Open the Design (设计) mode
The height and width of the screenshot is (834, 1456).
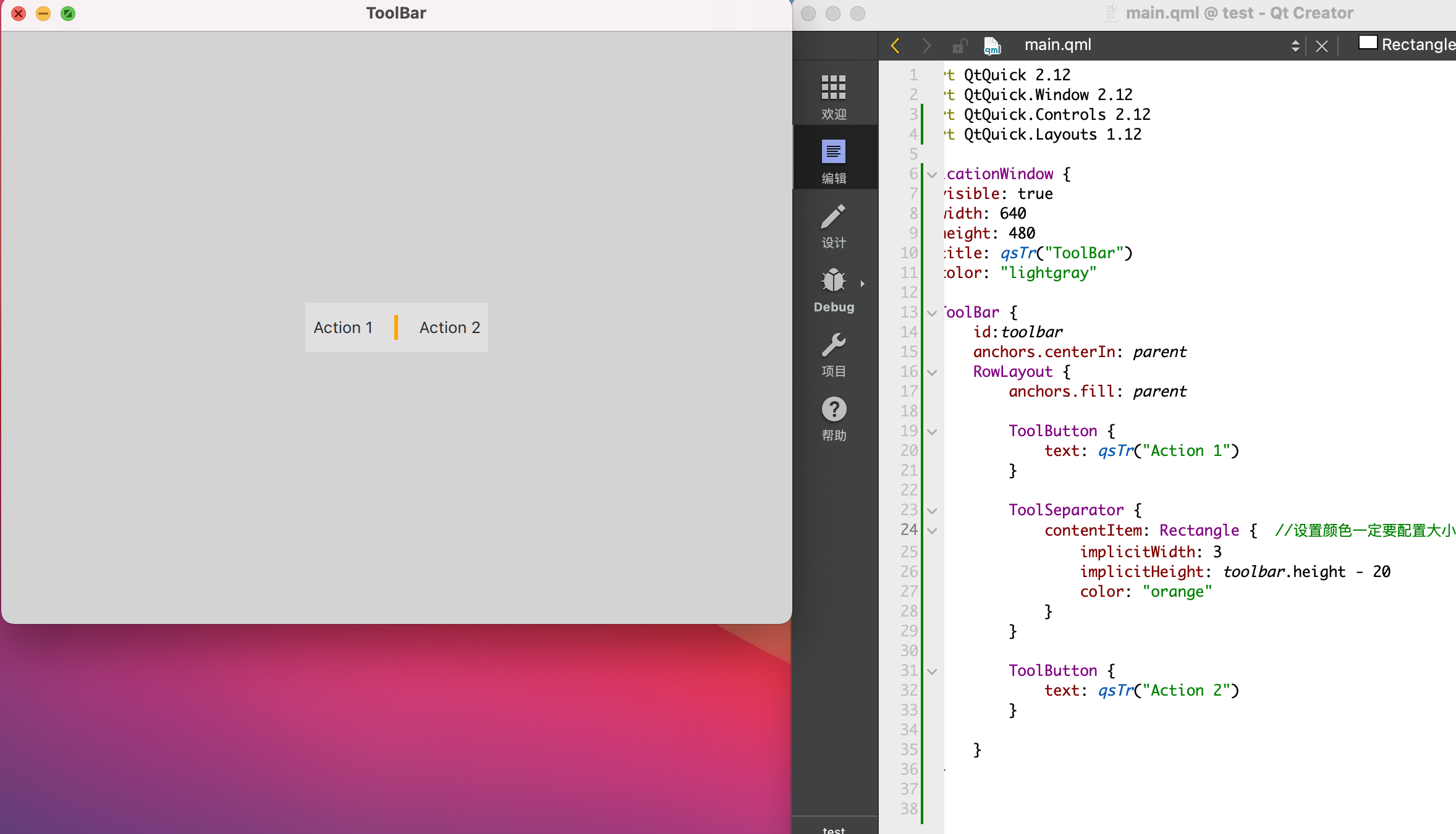834,226
